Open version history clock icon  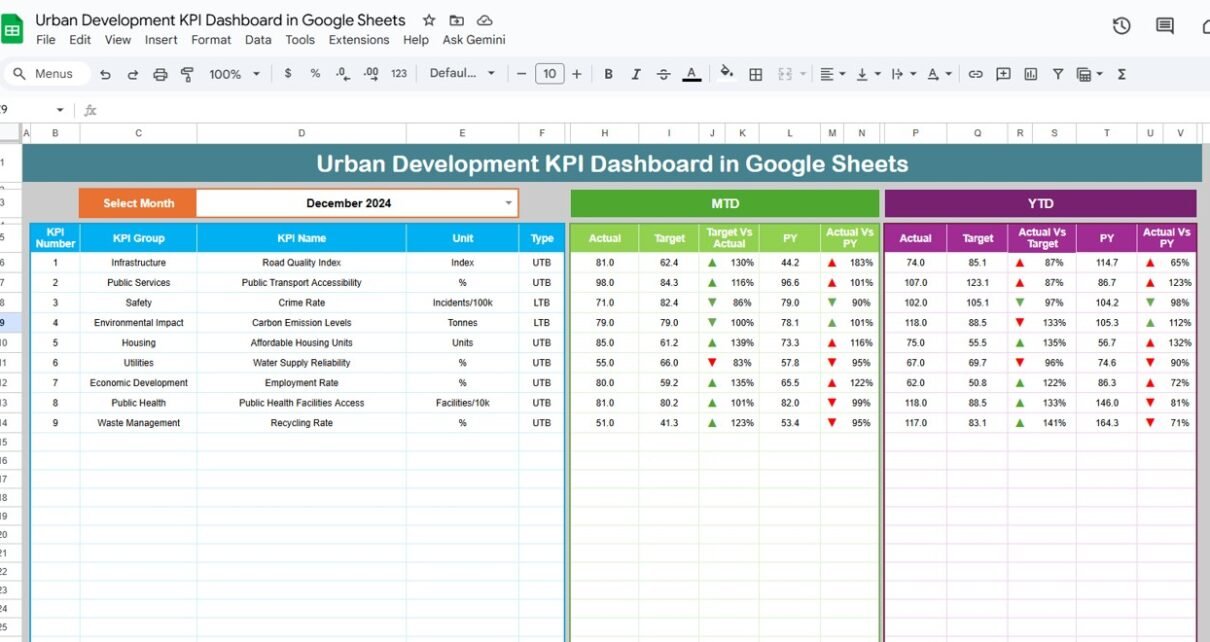click(x=1121, y=26)
